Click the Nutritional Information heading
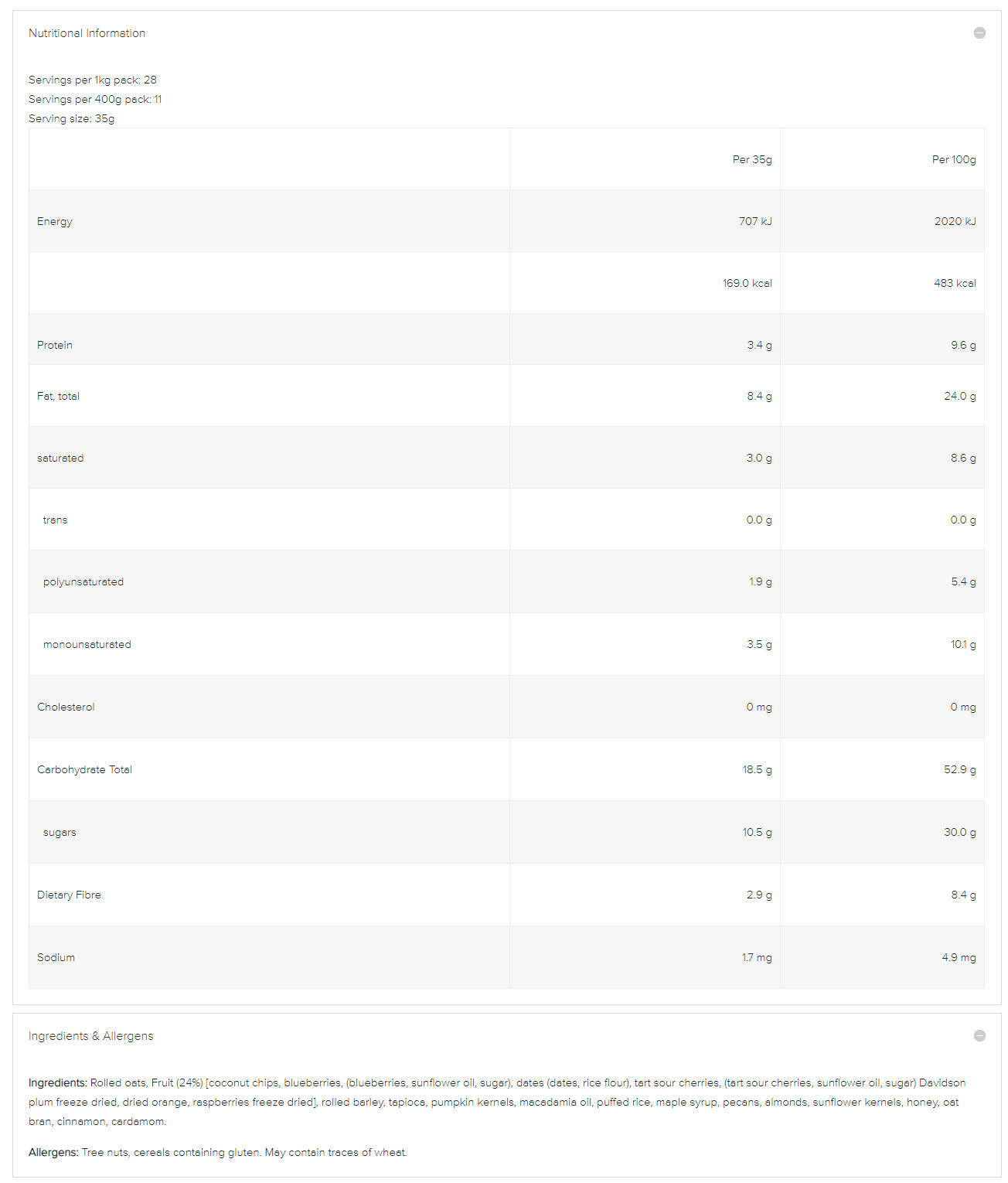This screenshot has height=1183, width=1008. (87, 33)
